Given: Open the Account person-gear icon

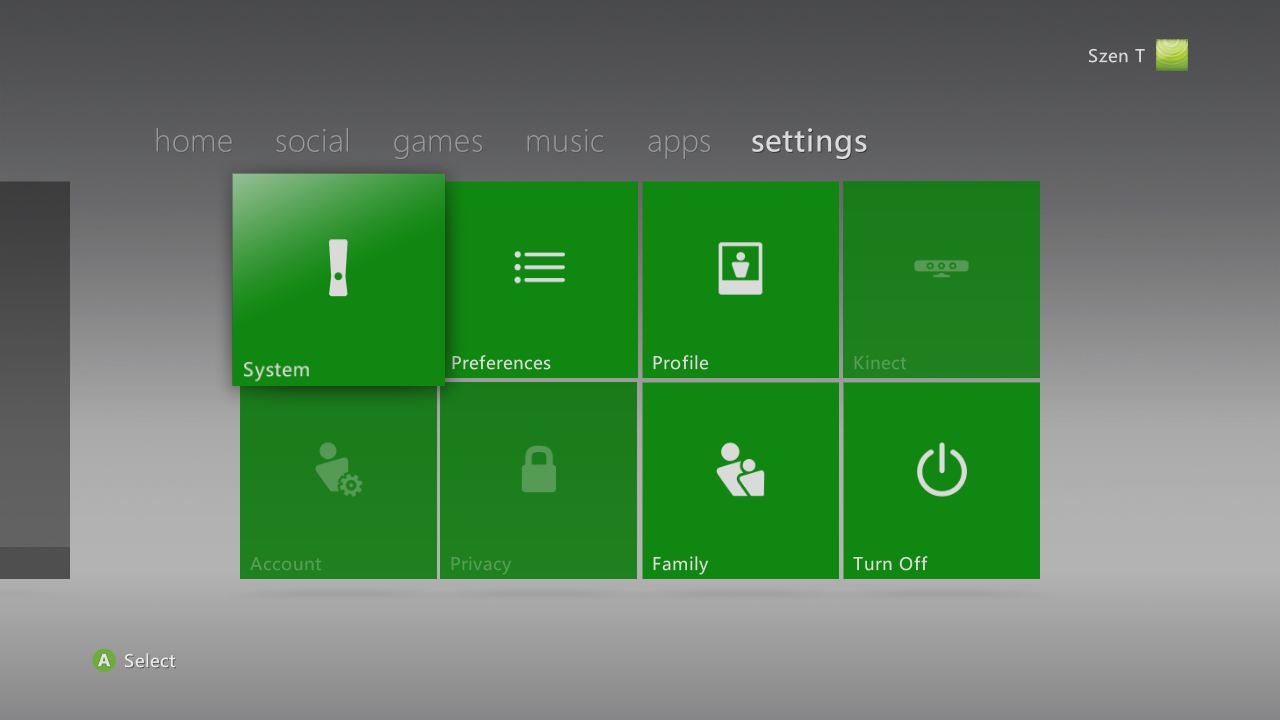Looking at the screenshot, I should tap(339, 469).
